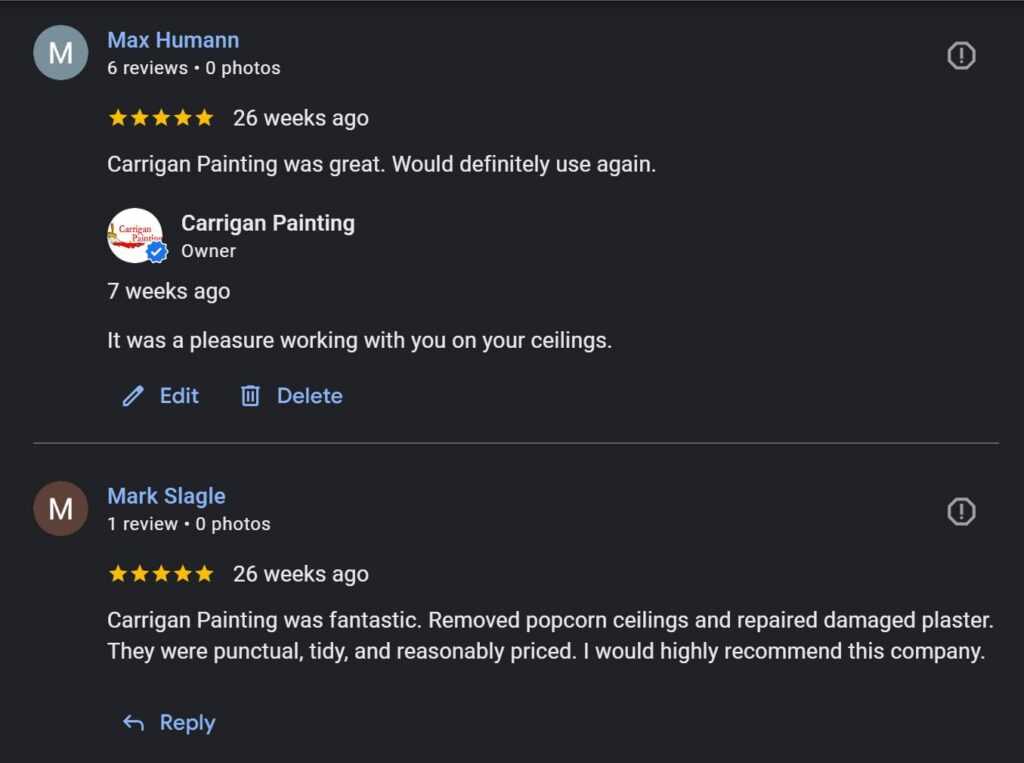Click '26 weeks ago' timestamp on Max Humann's review

click(302, 117)
